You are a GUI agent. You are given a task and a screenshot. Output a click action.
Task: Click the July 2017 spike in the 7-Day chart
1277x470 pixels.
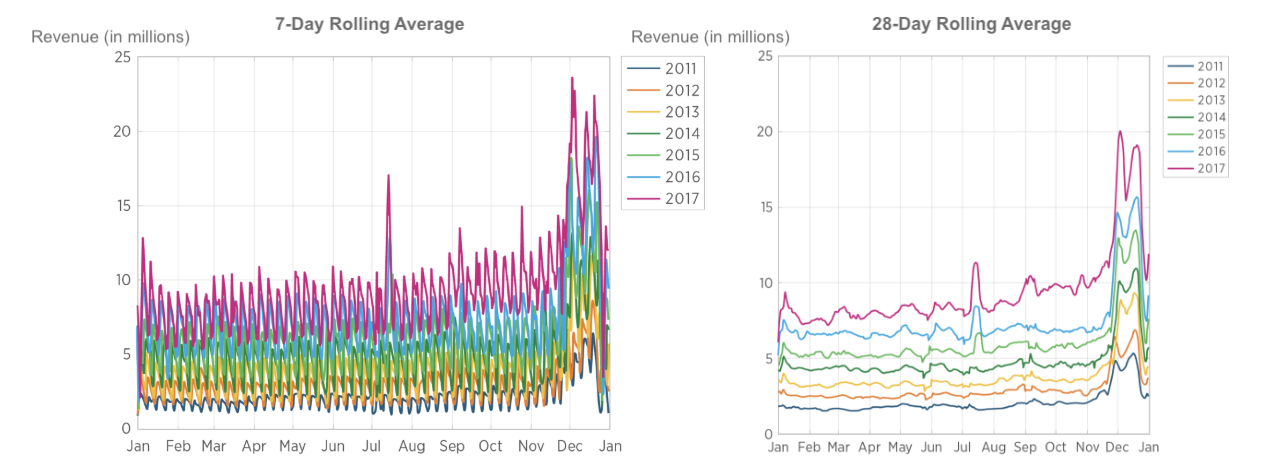tap(388, 177)
